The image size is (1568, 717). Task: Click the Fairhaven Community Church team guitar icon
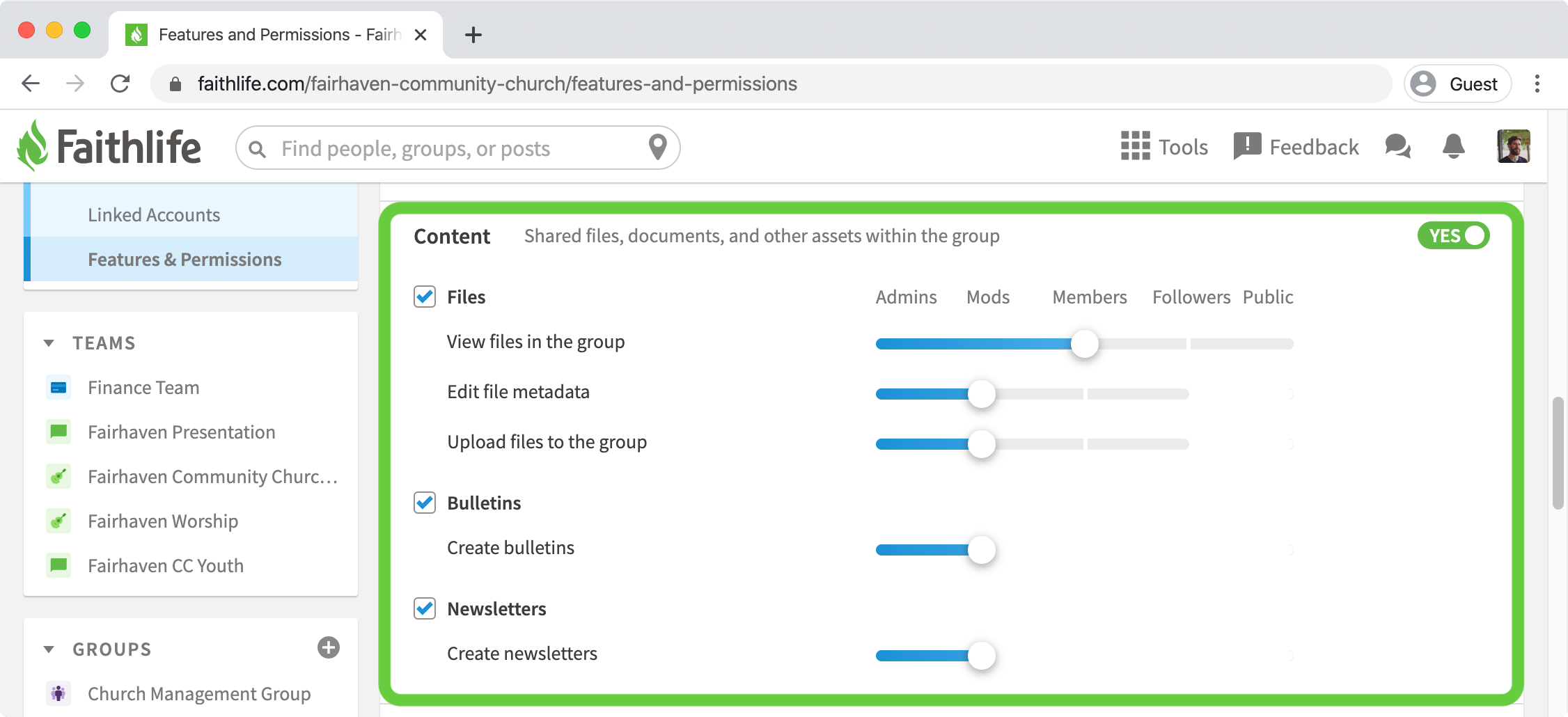[58, 477]
